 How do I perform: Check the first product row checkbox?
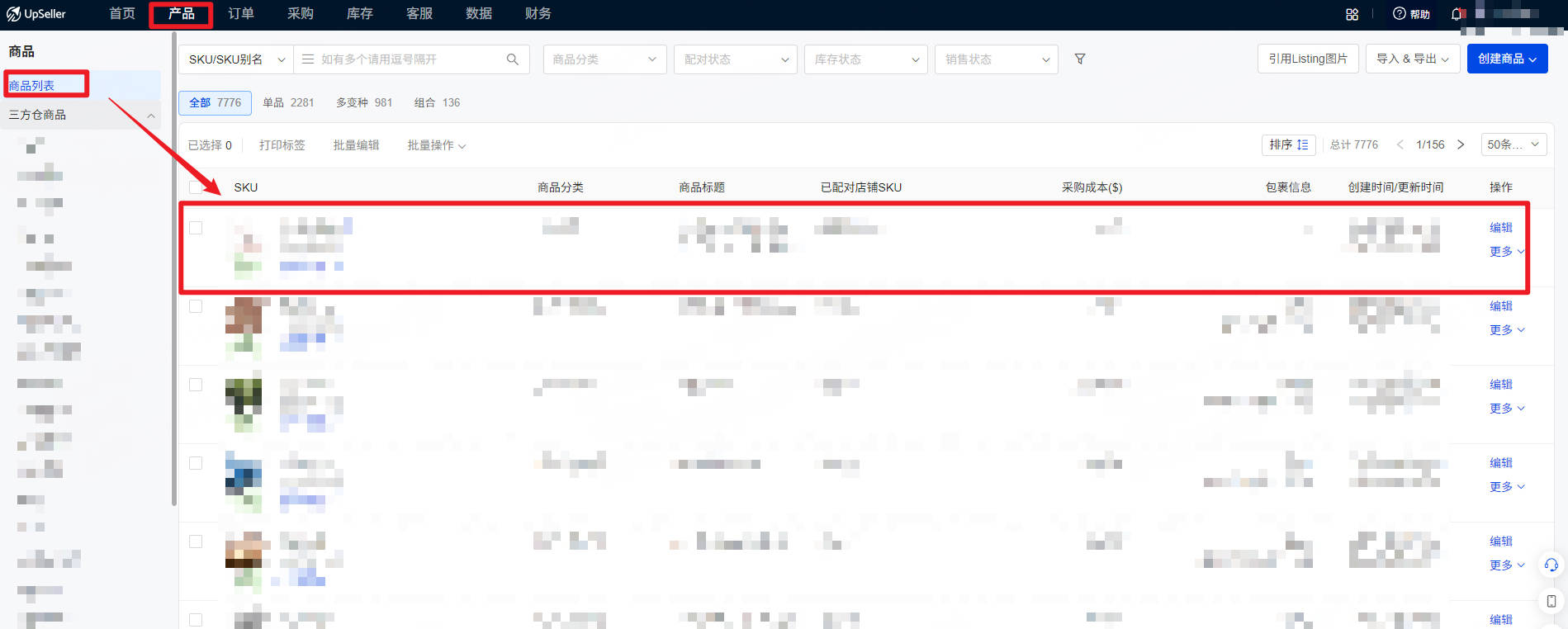(x=196, y=228)
